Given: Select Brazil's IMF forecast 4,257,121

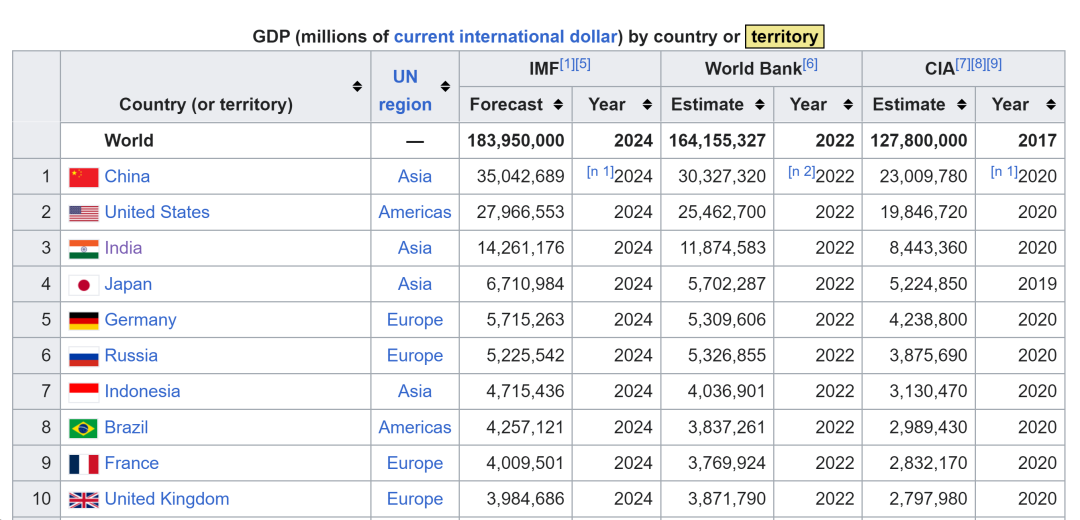Looking at the screenshot, I should (x=525, y=427).
